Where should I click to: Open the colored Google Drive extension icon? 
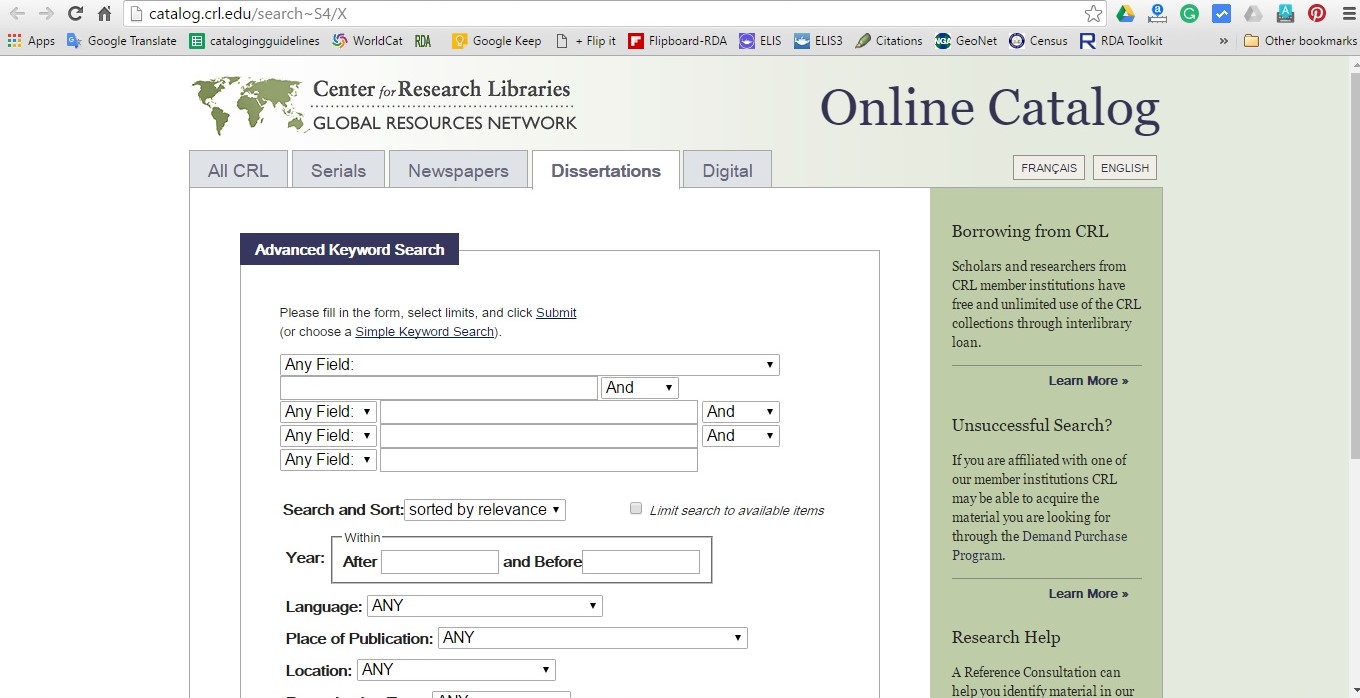coord(1126,14)
